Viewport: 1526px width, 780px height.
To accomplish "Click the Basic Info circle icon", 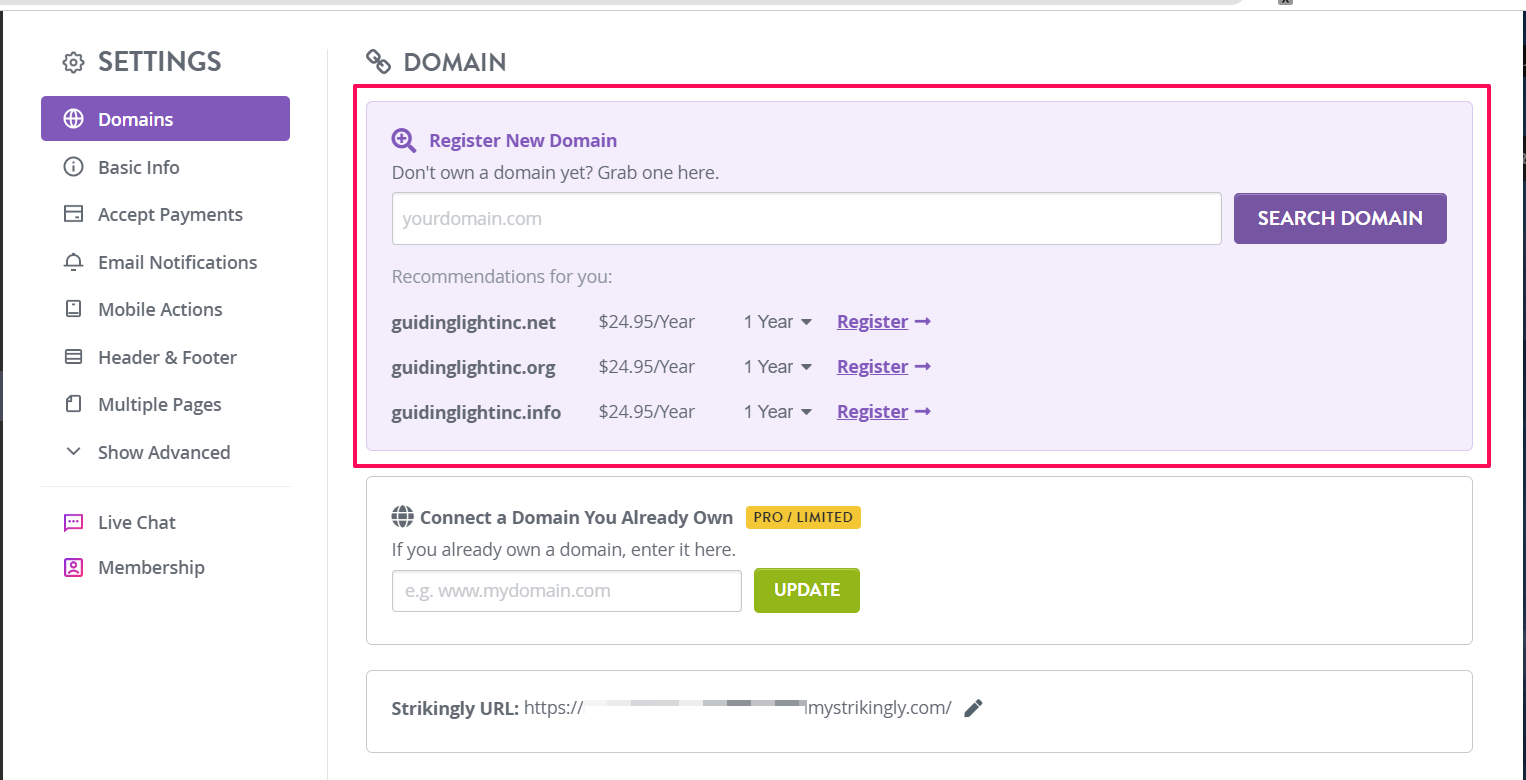I will 73,167.
